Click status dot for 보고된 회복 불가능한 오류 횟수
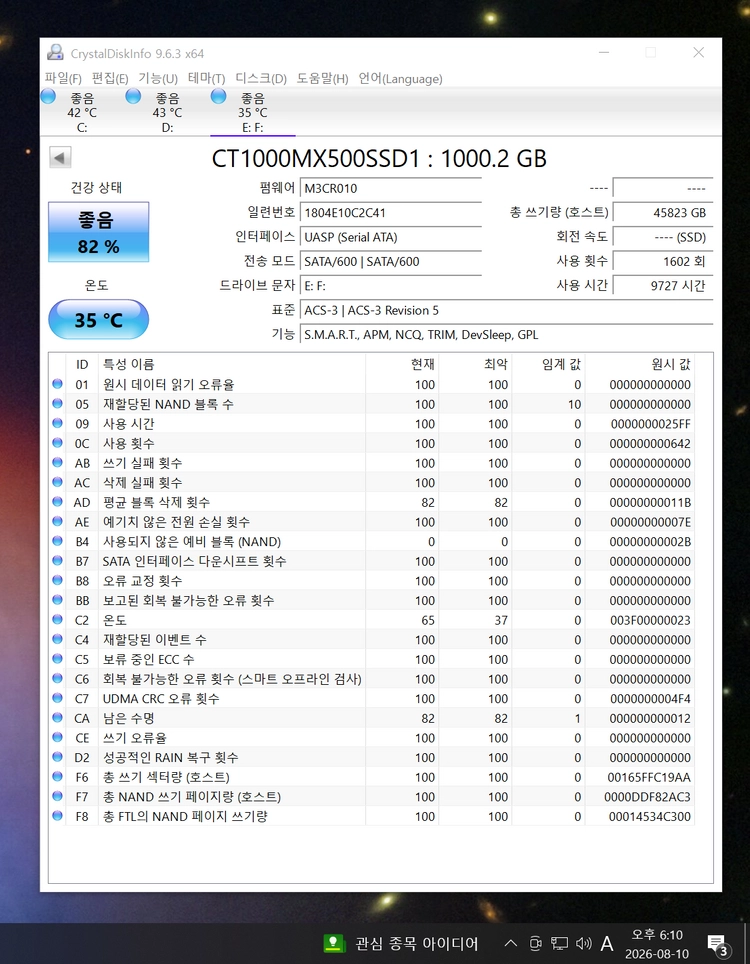The width and height of the screenshot is (750, 964). 57,600
